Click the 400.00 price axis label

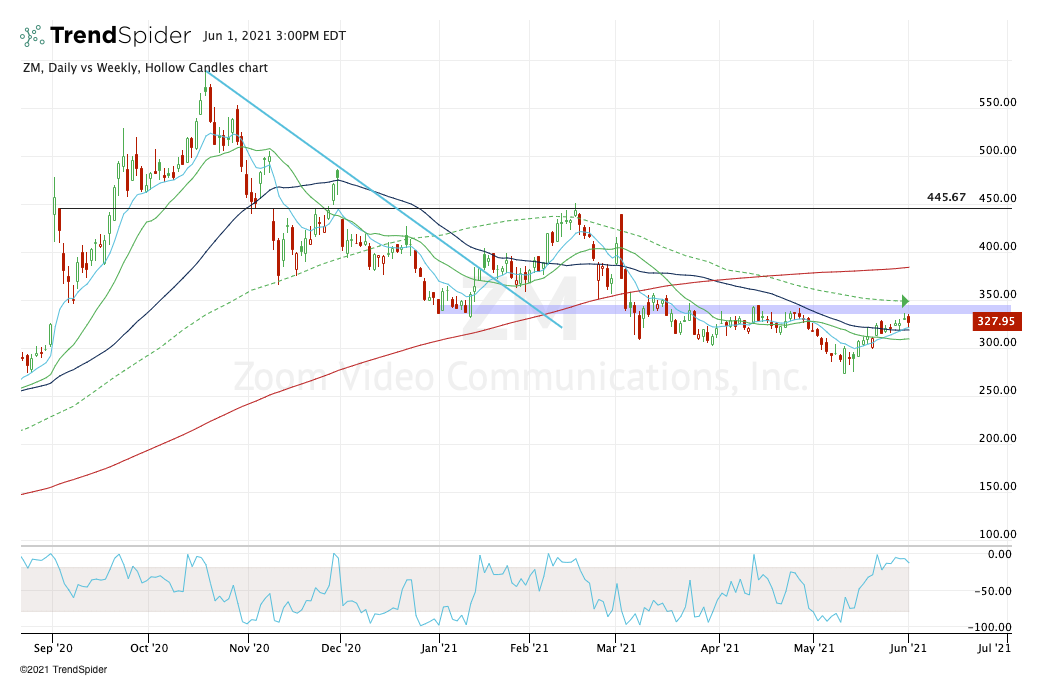tap(997, 246)
